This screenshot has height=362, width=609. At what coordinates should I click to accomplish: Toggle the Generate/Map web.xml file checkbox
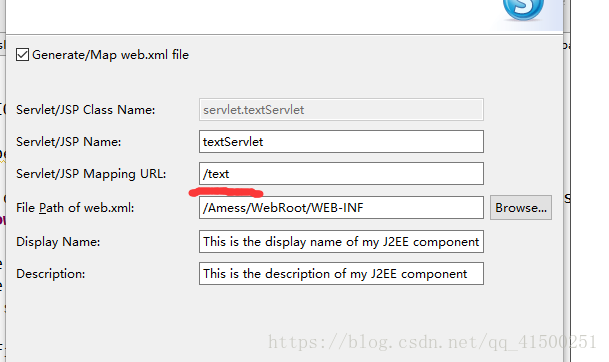tap(23, 55)
